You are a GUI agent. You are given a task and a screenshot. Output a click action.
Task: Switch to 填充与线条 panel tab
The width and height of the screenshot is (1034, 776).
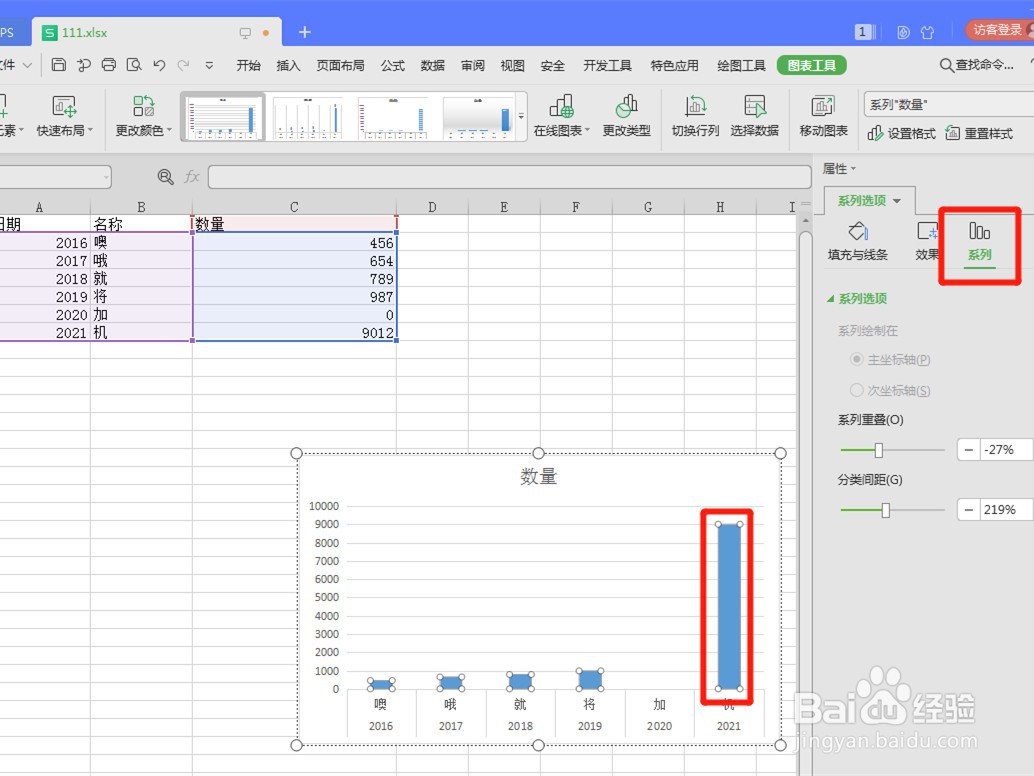coord(858,241)
